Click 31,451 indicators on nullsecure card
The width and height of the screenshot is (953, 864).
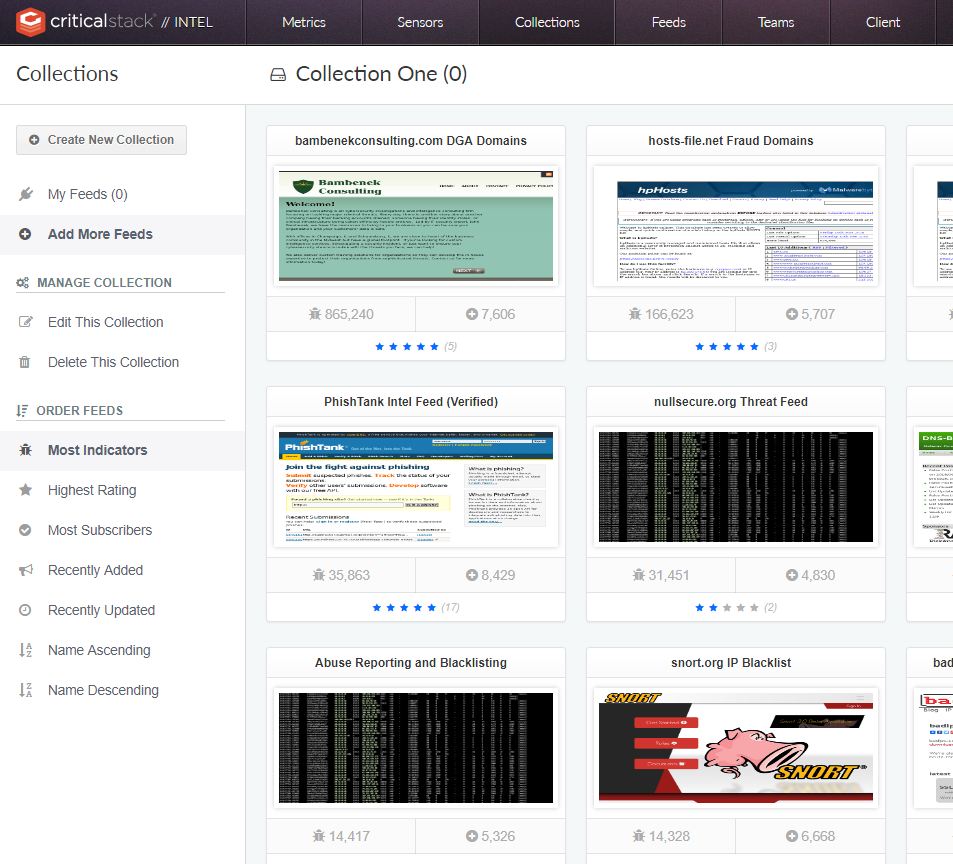[661, 575]
